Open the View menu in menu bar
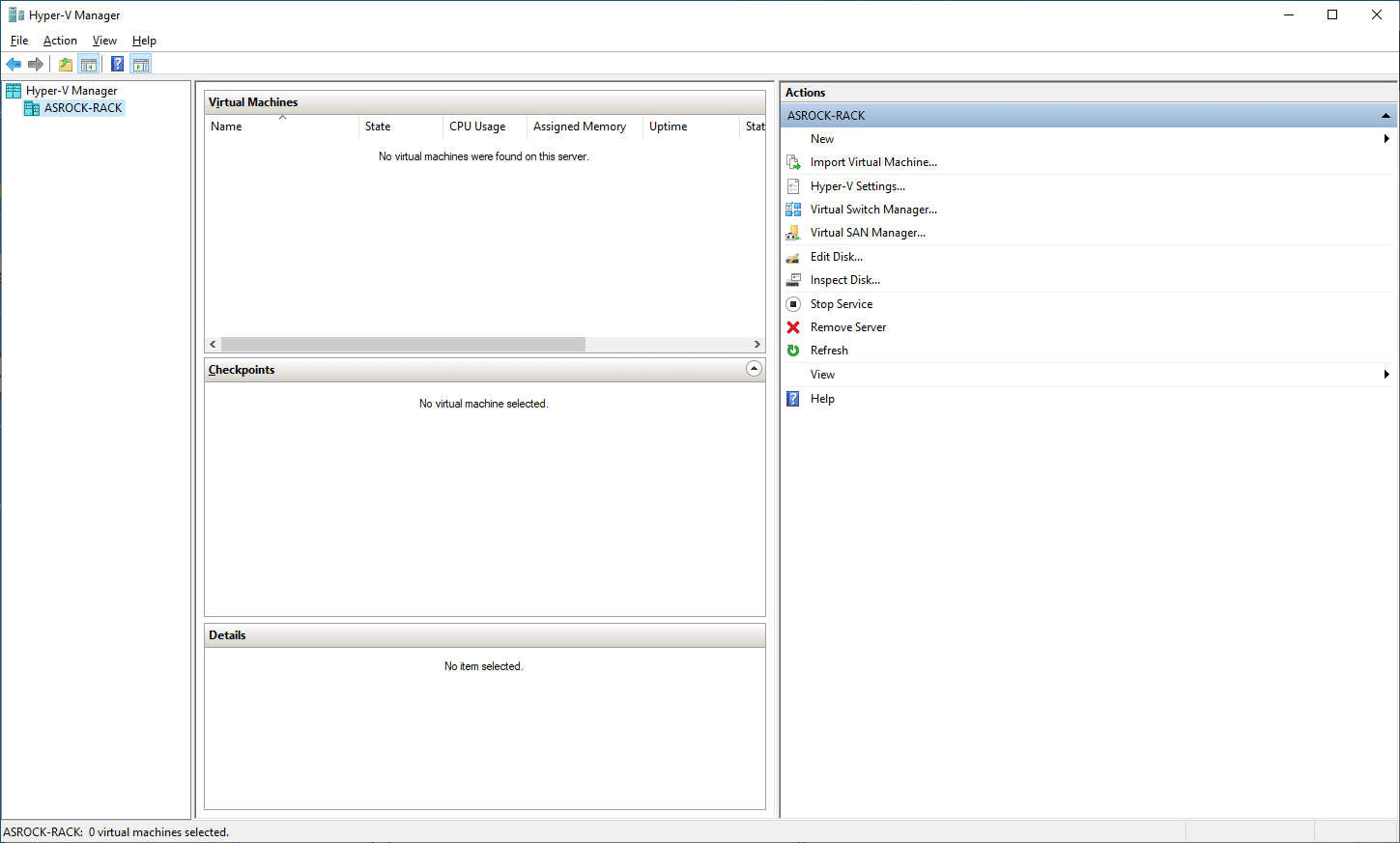 coord(104,41)
